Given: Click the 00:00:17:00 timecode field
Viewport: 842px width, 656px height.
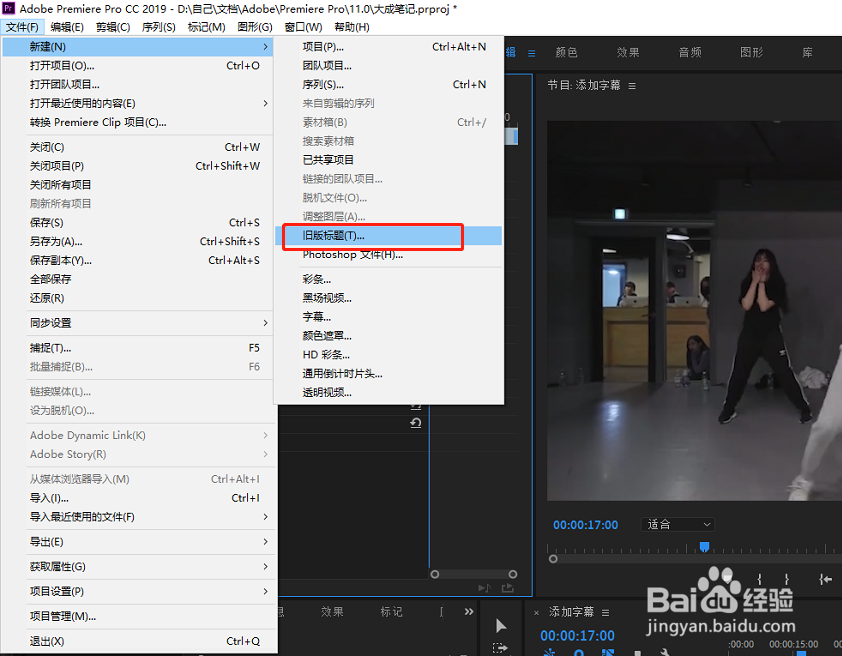Looking at the screenshot, I should click(x=581, y=524).
